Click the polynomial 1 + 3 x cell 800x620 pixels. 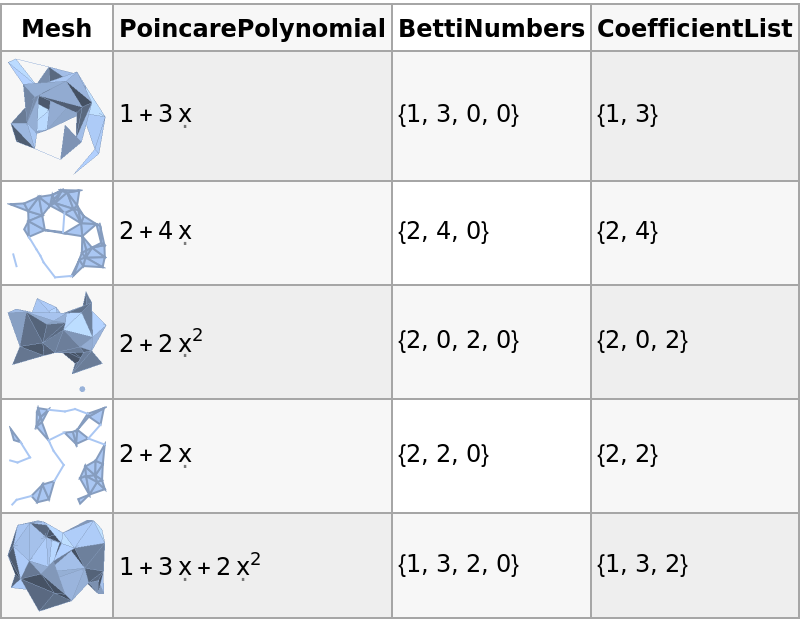(x=155, y=115)
